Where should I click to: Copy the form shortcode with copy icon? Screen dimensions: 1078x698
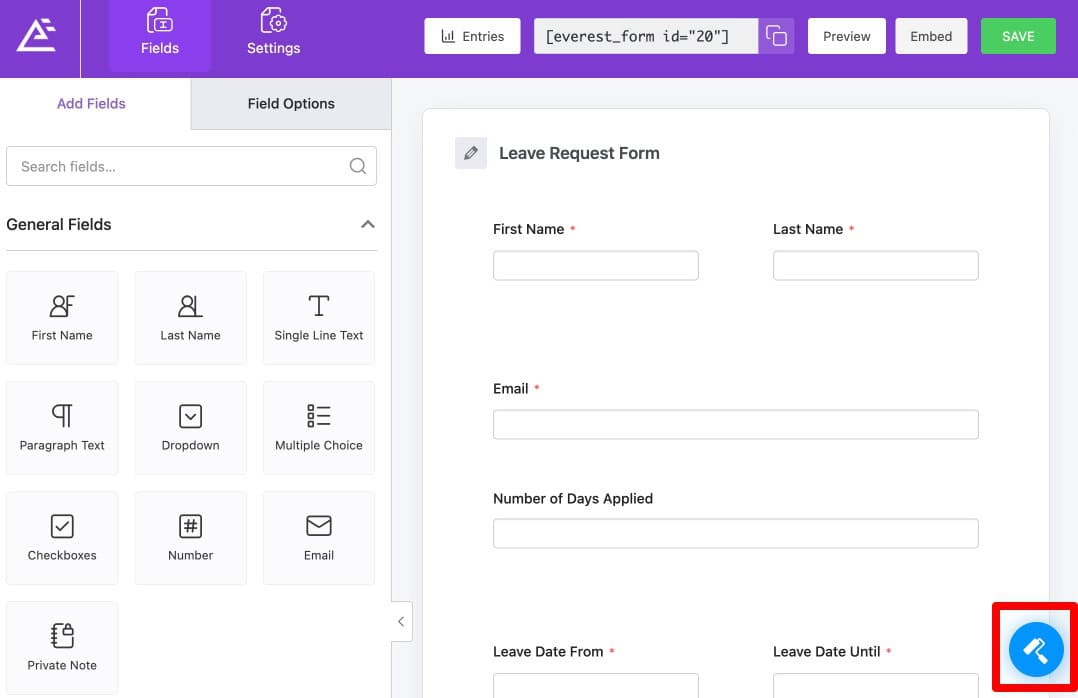[x=776, y=36]
